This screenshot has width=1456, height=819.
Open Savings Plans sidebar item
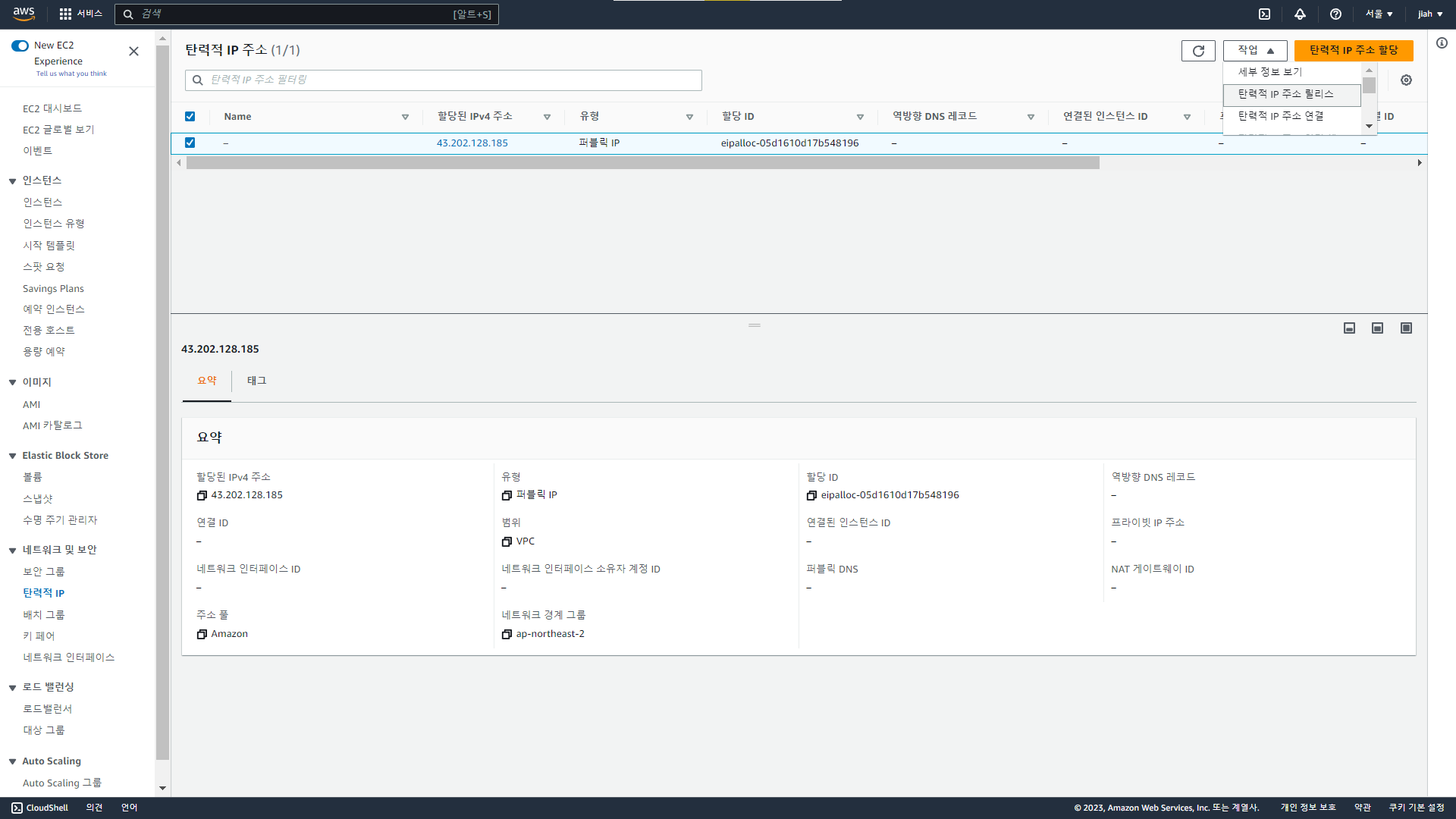point(53,289)
